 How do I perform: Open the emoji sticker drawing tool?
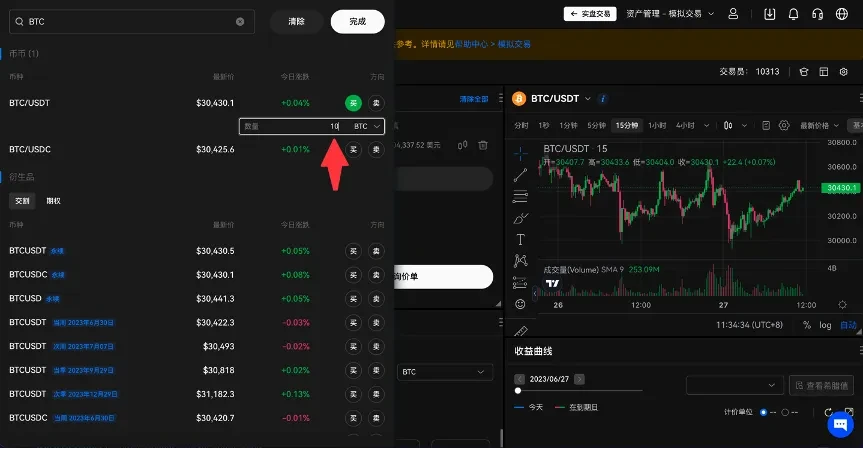(520, 304)
